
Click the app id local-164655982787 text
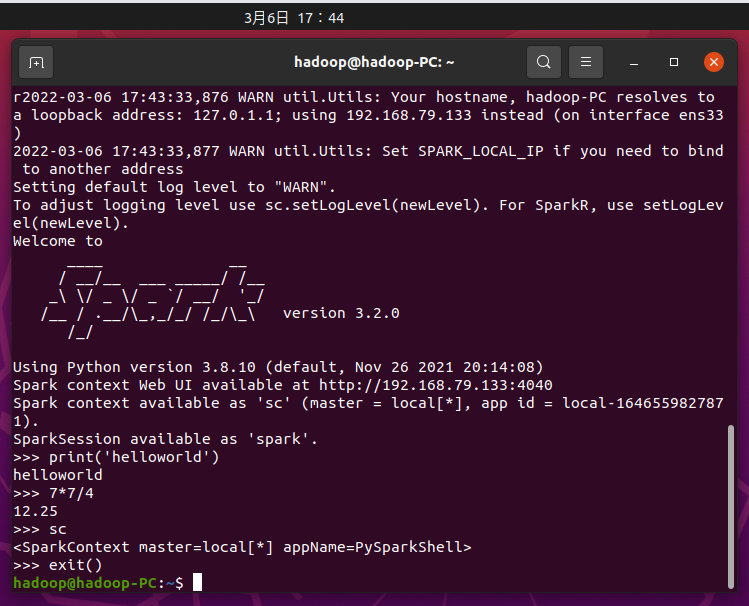tap(643, 403)
